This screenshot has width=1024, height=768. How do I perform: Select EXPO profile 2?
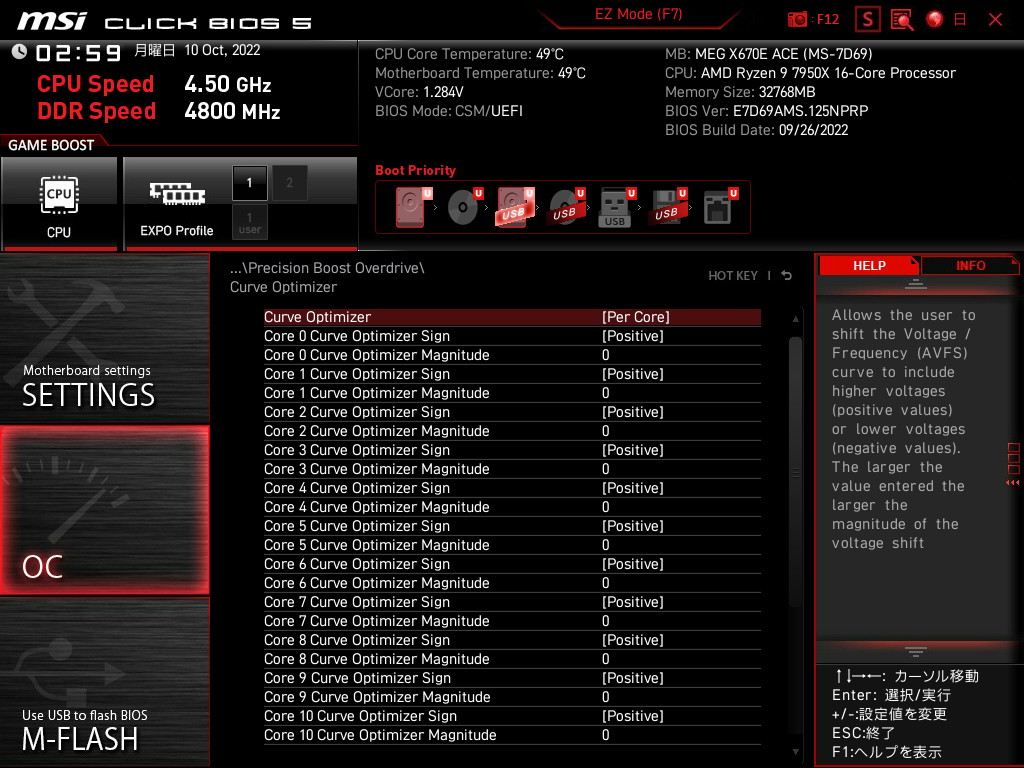(289, 183)
